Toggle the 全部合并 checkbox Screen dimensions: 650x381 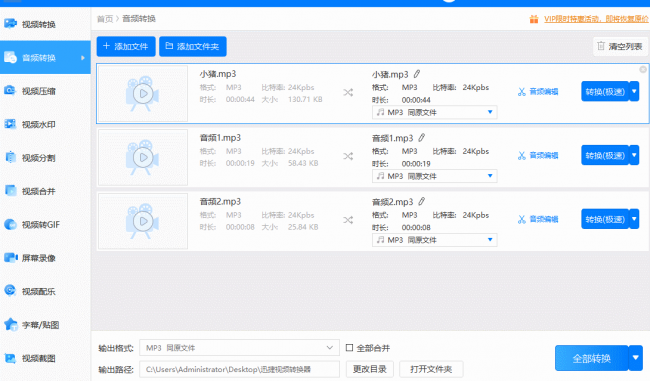pos(349,348)
